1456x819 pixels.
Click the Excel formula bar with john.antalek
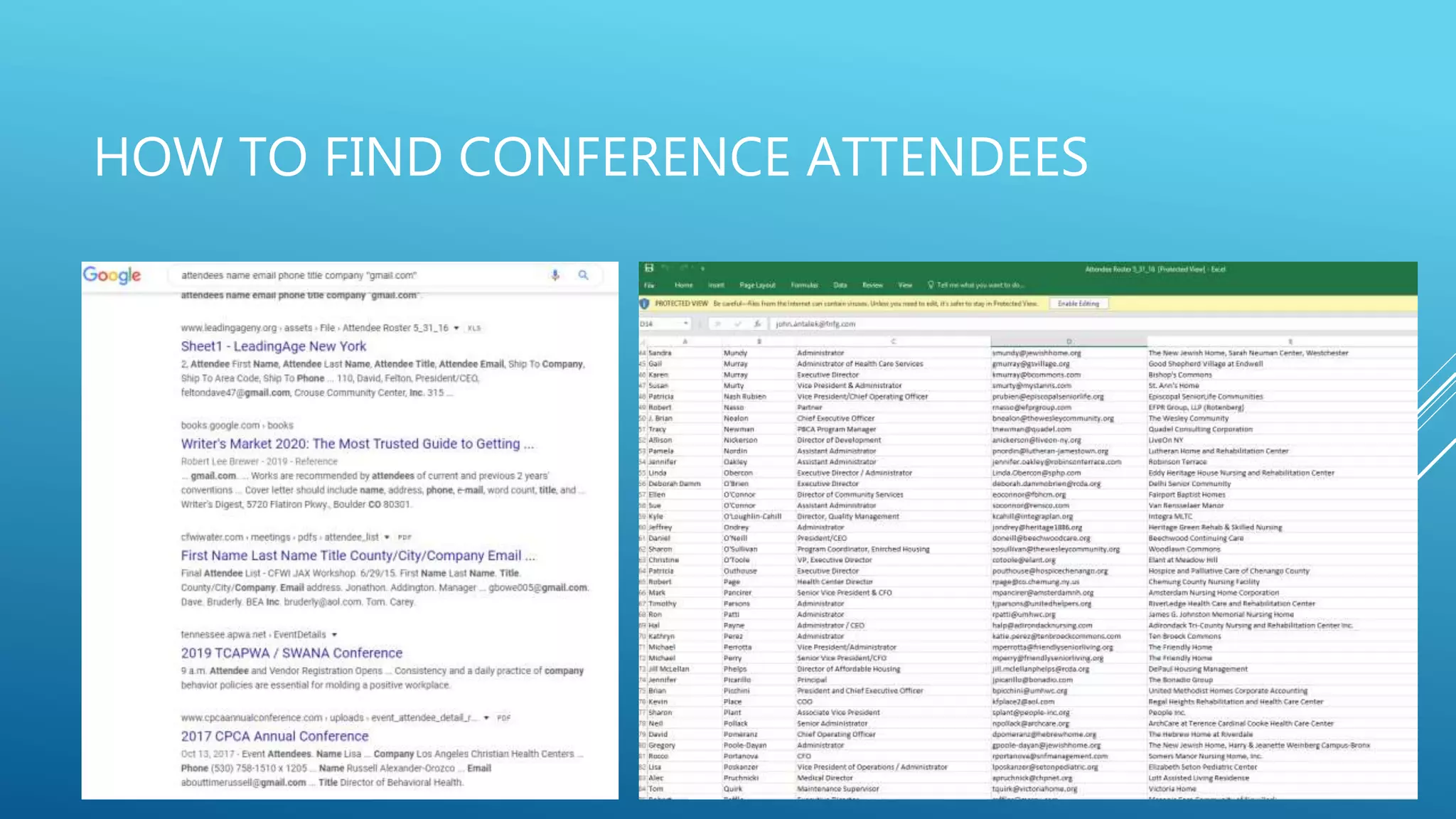click(1093, 323)
